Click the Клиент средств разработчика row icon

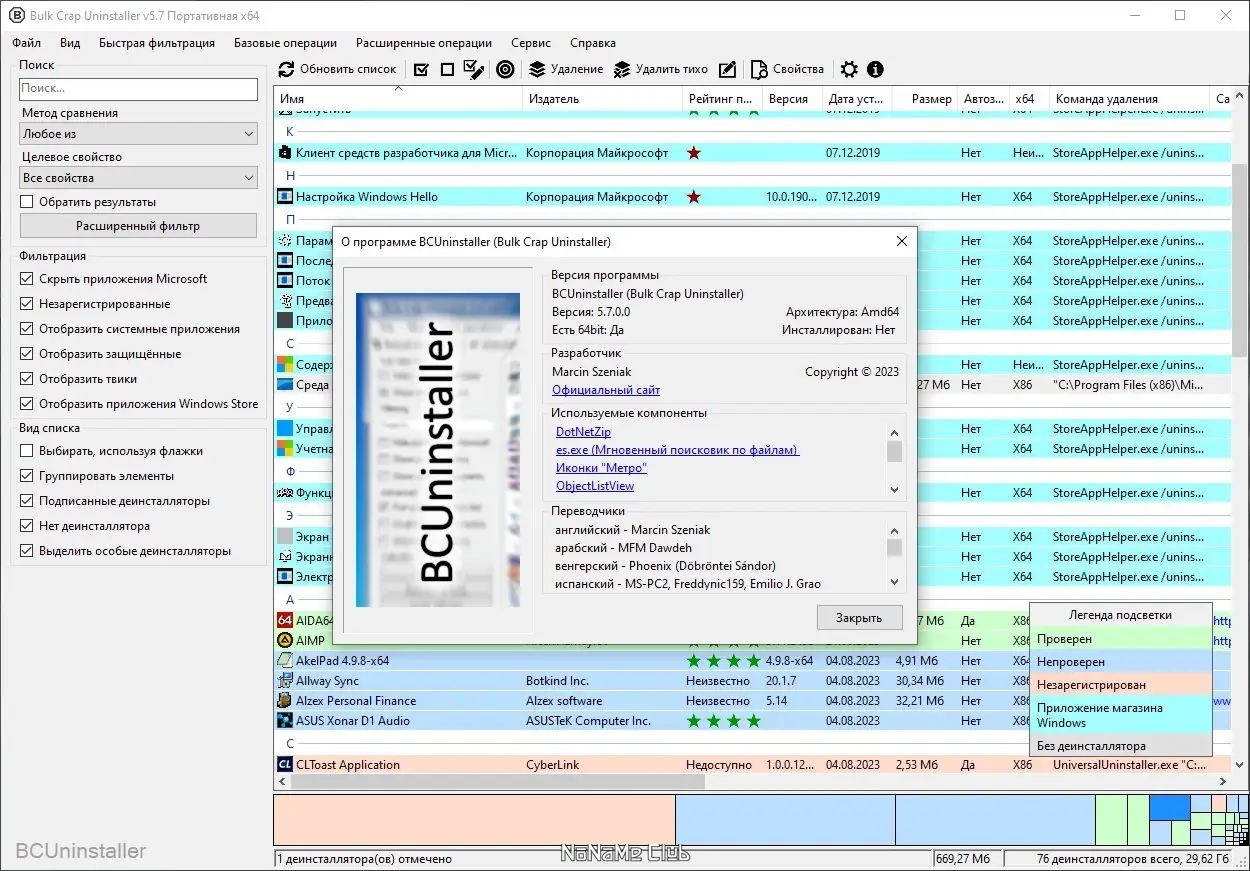click(x=285, y=153)
